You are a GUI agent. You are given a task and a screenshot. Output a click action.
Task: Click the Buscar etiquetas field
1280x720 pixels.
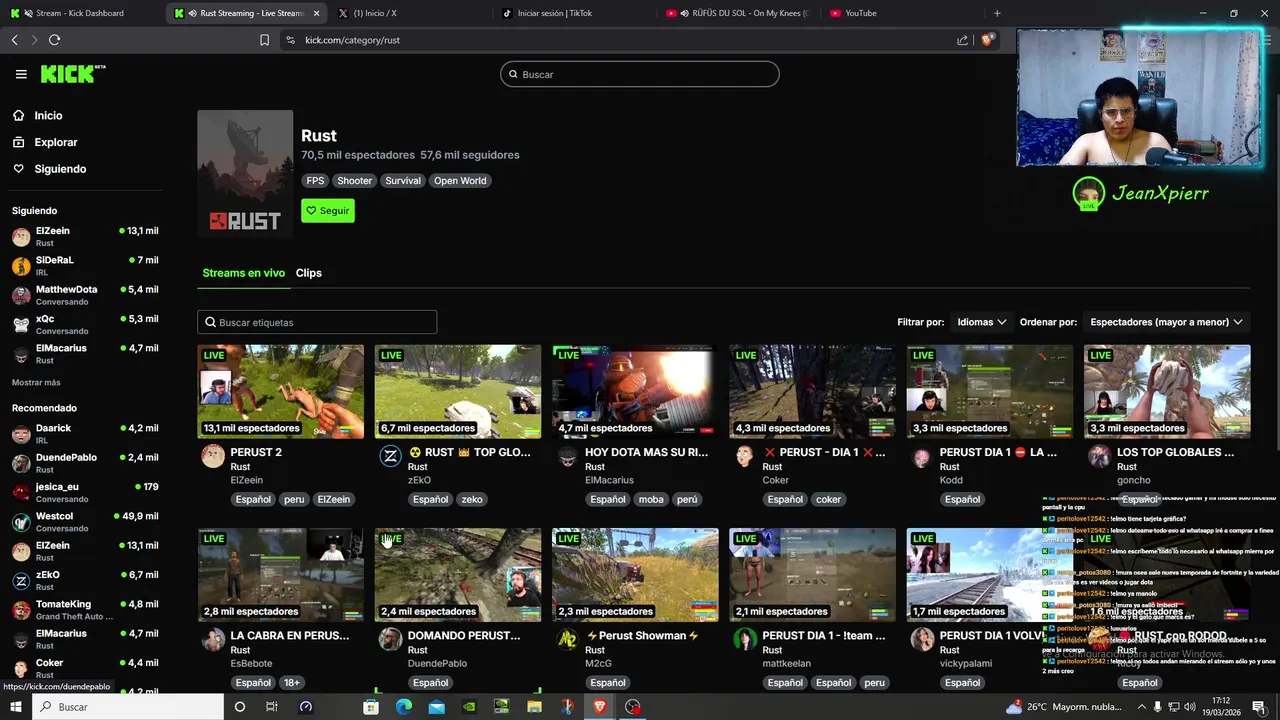click(317, 322)
